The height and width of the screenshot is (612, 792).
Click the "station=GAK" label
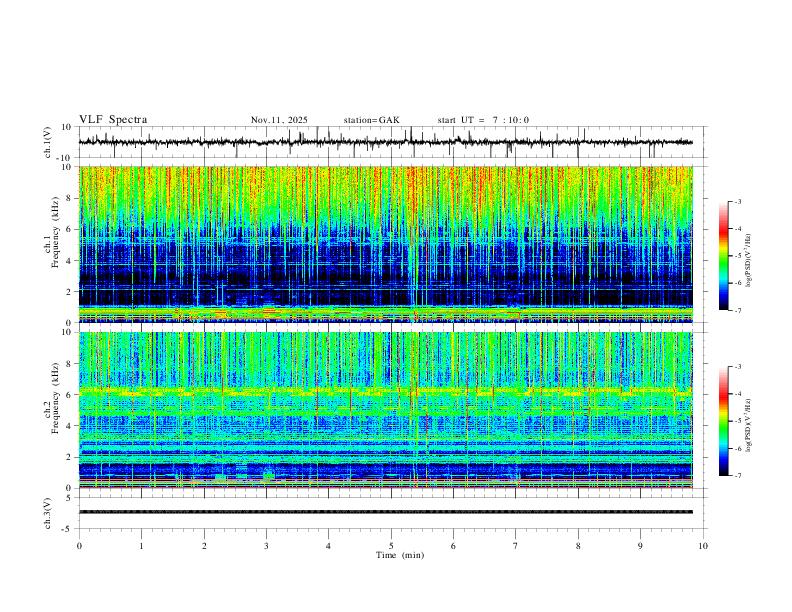point(371,120)
